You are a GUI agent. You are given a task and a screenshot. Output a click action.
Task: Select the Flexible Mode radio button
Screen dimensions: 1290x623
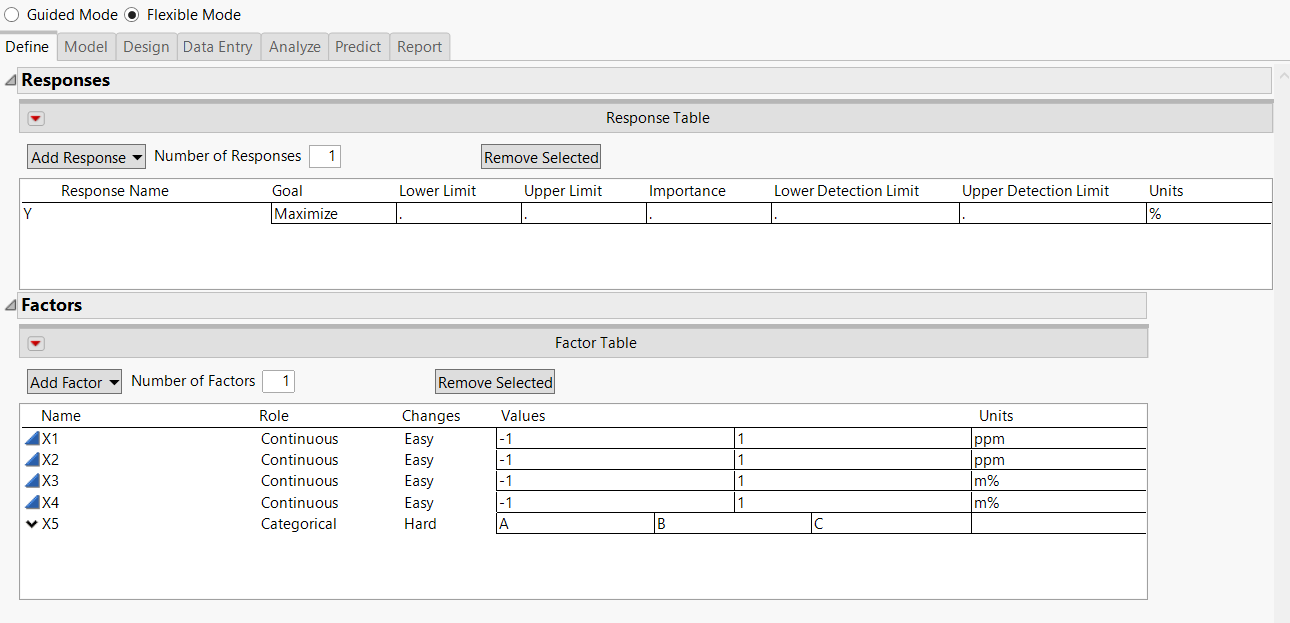click(x=132, y=15)
